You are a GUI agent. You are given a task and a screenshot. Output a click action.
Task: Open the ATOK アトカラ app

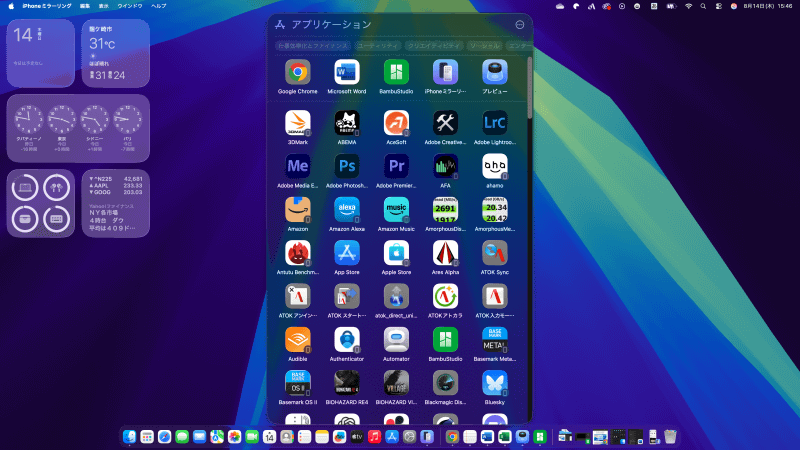point(445,296)
